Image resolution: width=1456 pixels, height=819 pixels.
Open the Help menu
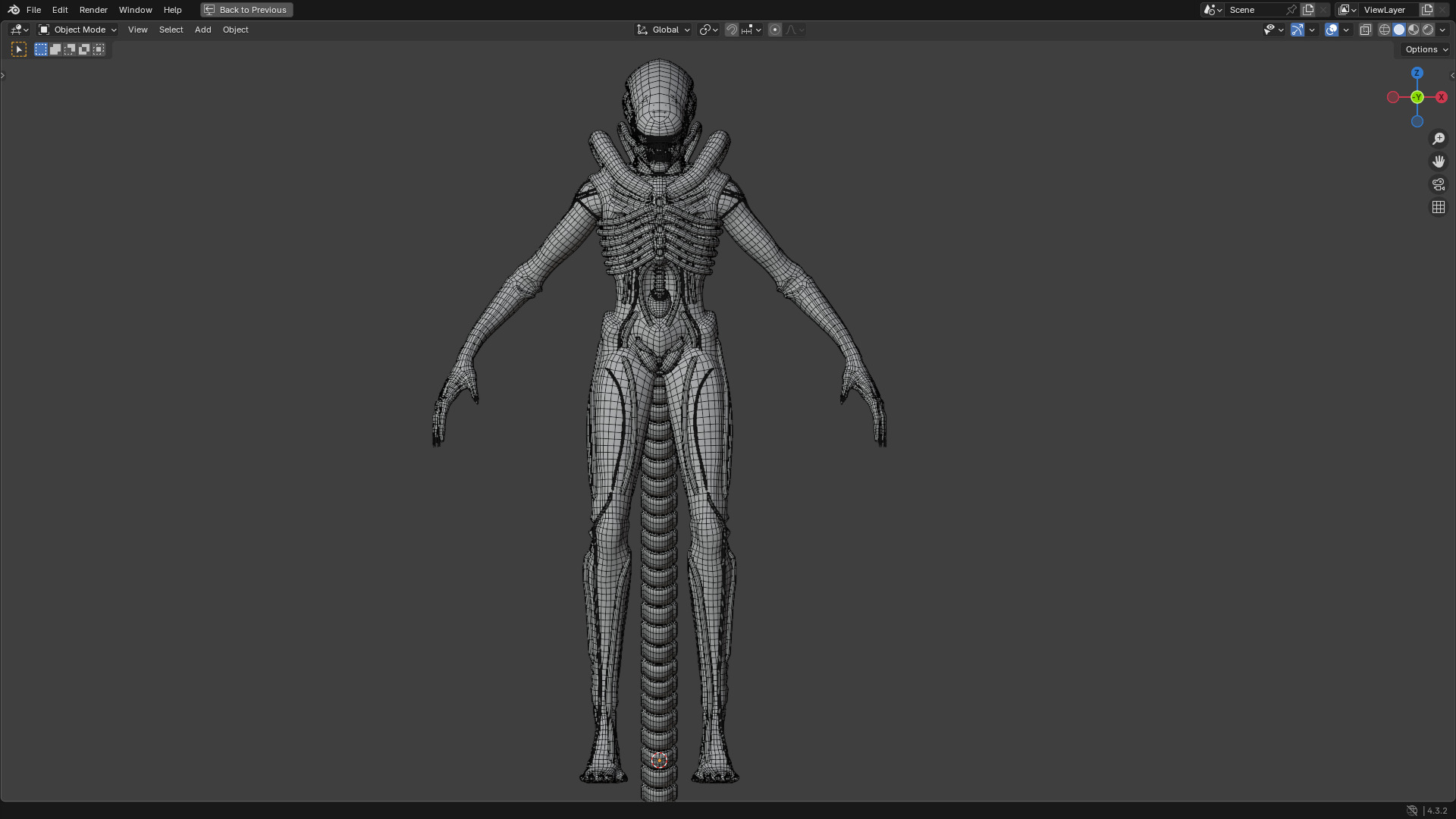[x=172, y=10]
